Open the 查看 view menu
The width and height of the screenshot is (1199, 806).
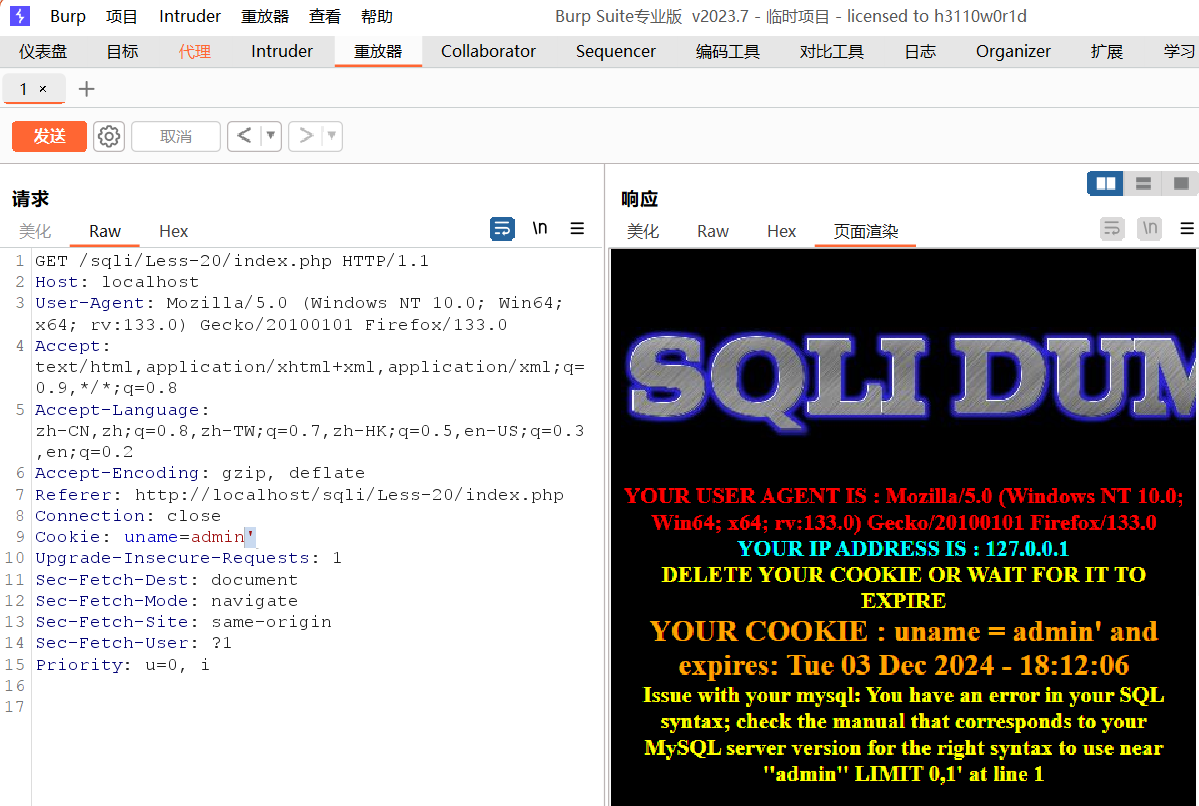[325, 16]
